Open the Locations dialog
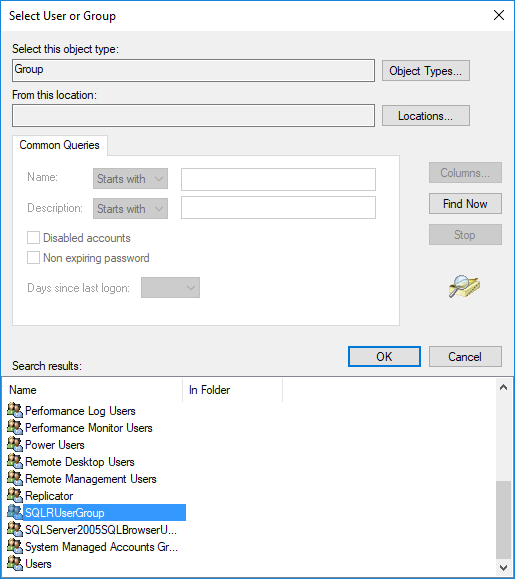 coord(426,116)
